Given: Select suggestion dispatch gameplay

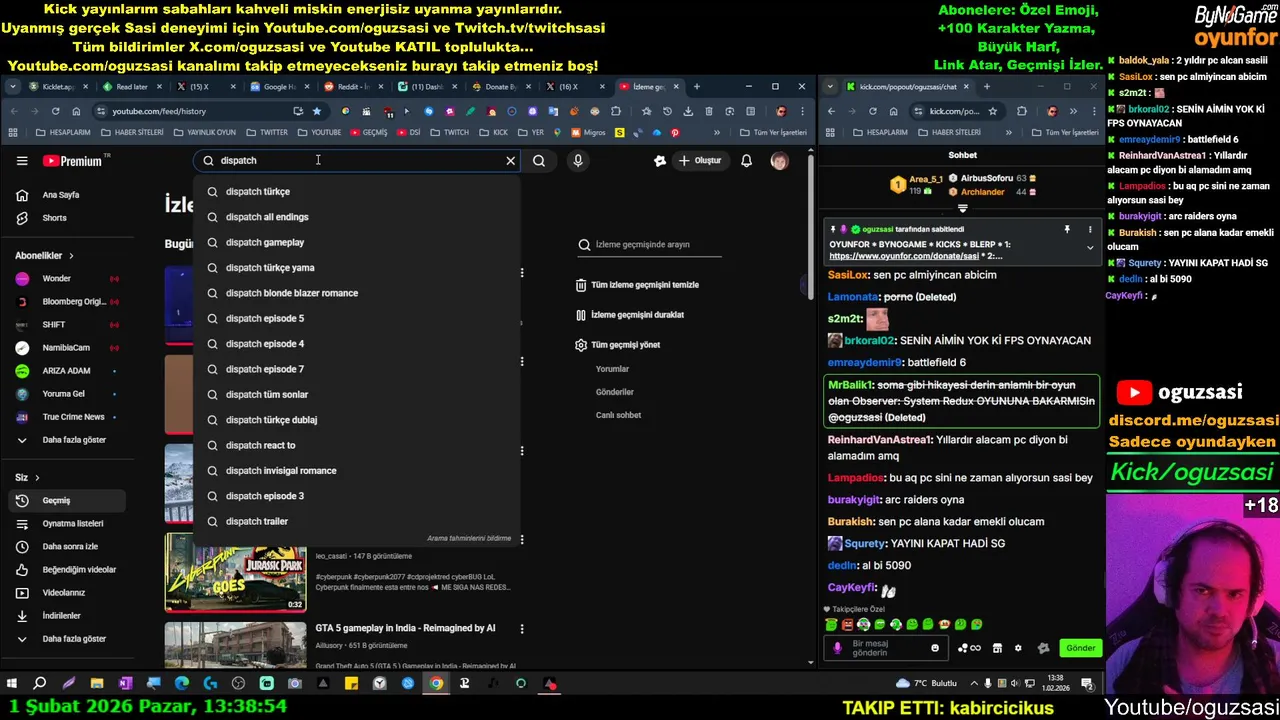Looking at the screenshot, I should [x=358, y=242].
